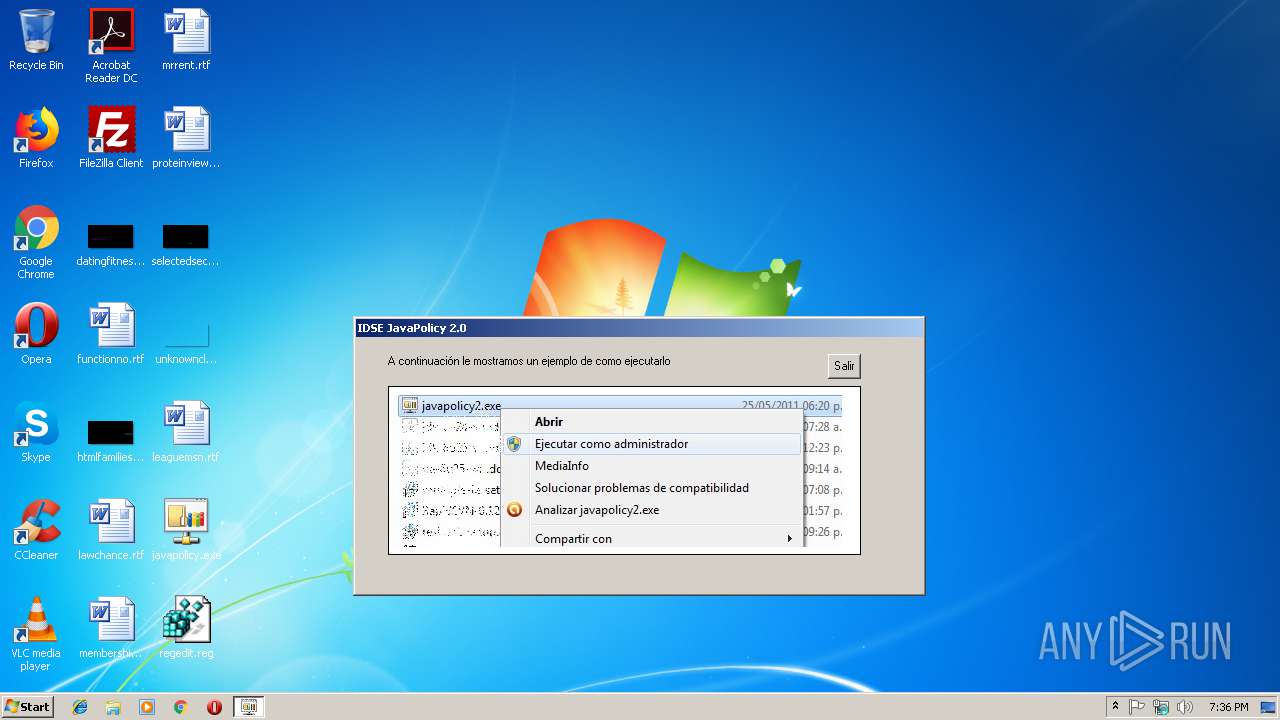Open the volume control tray icon
The height and width of the screenshot is (720, 1280).
(1184, 707)
